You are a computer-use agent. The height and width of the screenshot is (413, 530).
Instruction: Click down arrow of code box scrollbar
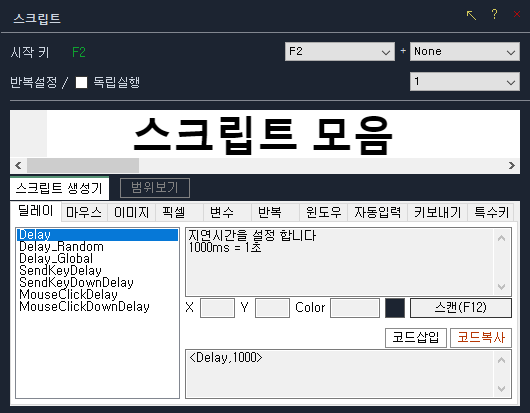point(502,389)
